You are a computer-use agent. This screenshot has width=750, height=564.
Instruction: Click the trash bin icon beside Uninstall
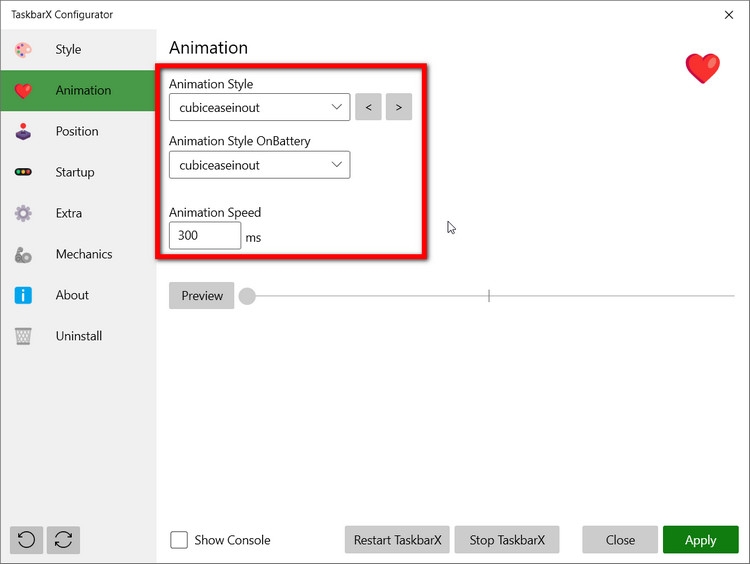[x=23, y=336]
